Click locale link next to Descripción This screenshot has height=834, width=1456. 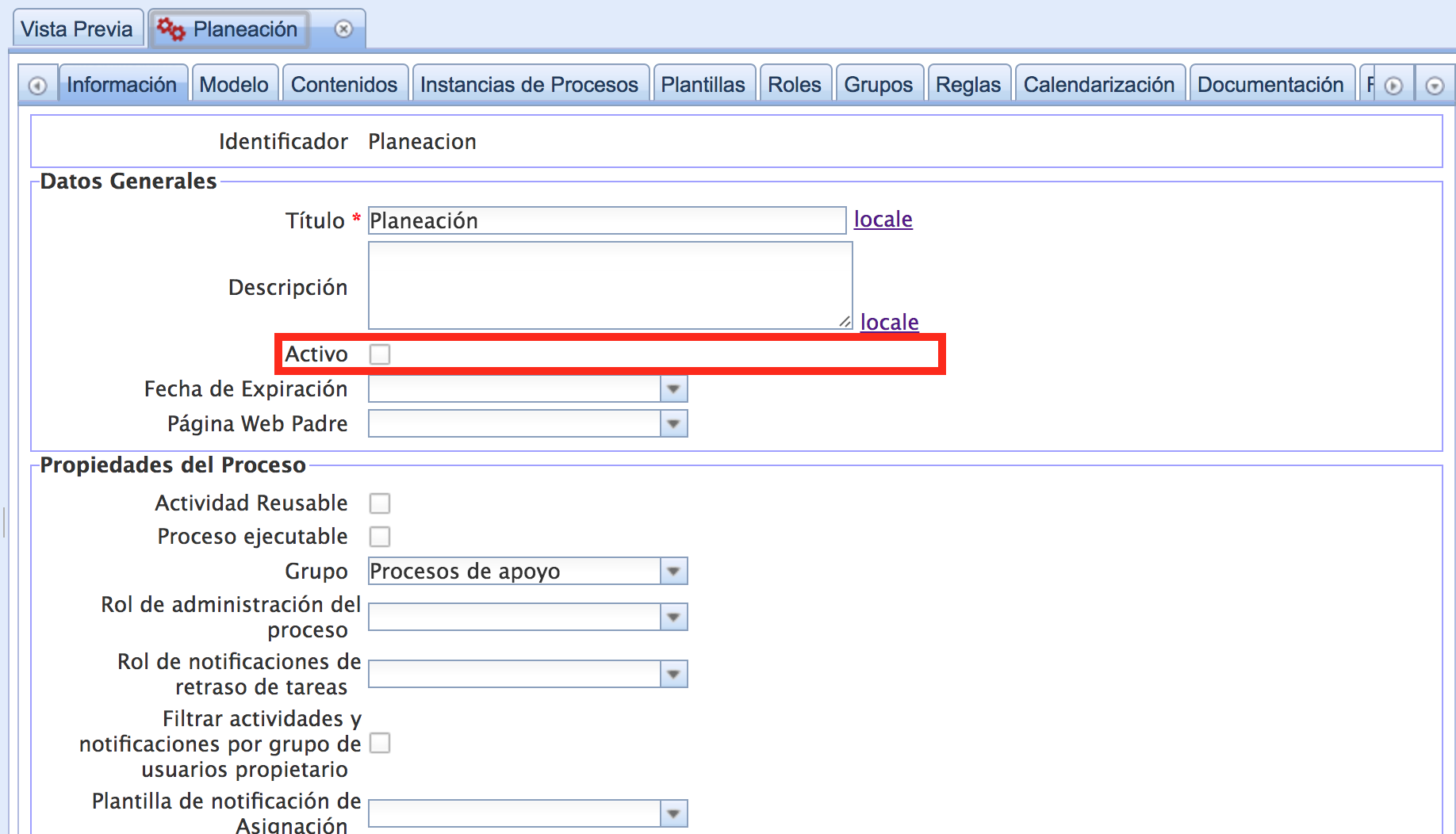click(x=889, y=323)
